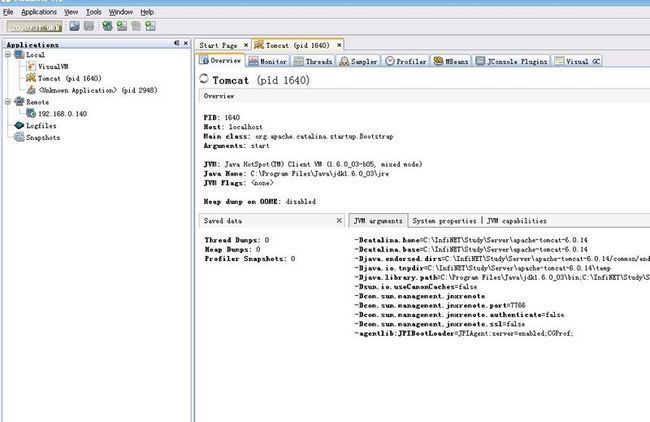Close the Saved data panel
Image resolution: width=650 pixels, height=422 pixels.
339,221
